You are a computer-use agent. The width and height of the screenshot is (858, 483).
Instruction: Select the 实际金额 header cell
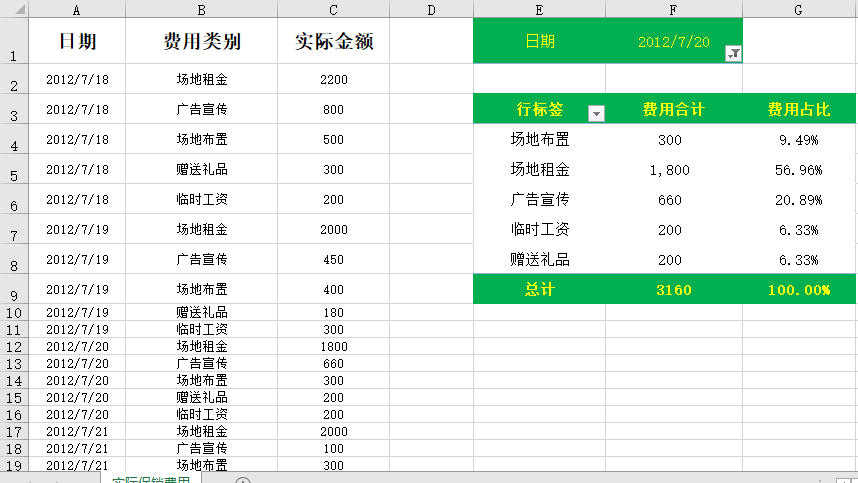click(x=333, y=42)
